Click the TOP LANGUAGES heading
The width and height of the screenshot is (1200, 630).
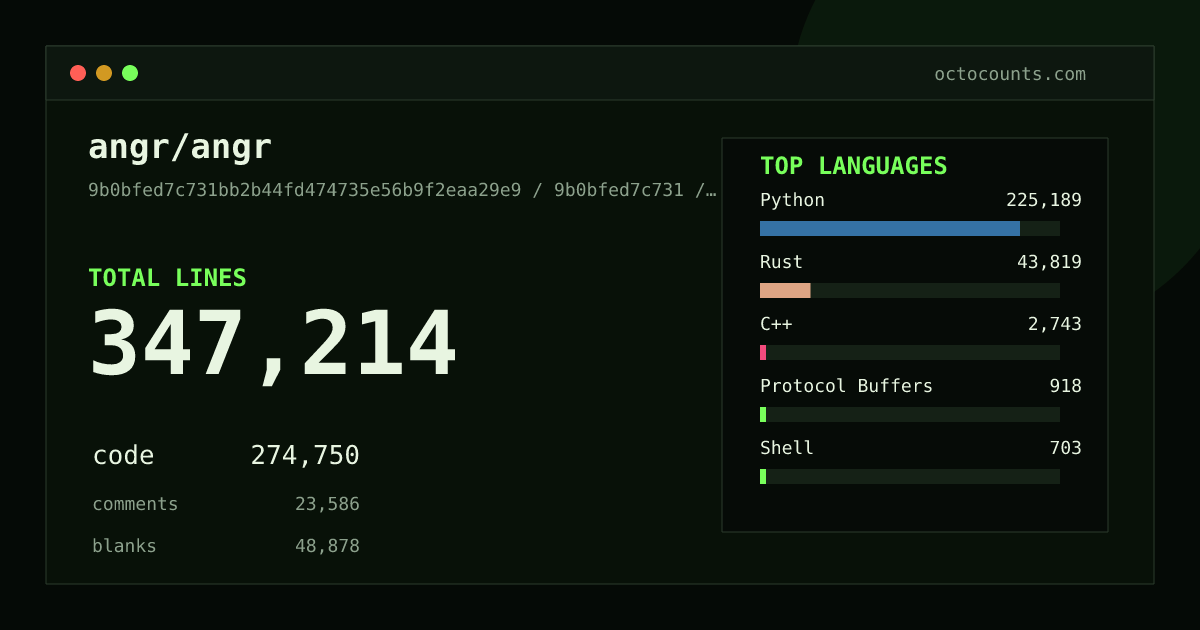click(x=853, y=166)
